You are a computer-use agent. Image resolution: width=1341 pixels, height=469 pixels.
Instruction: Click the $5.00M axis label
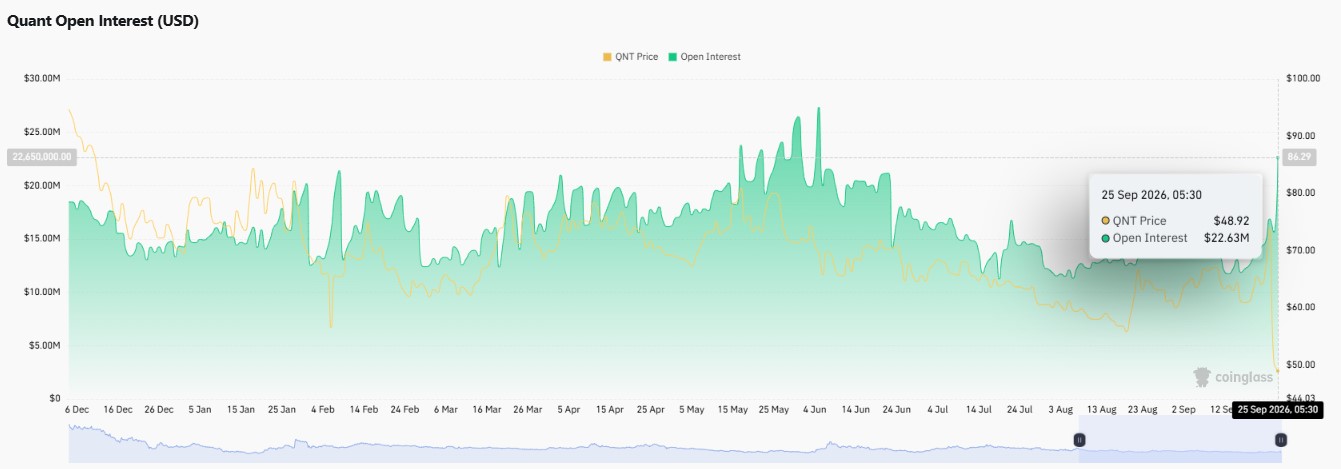click(x=45, y=345)
